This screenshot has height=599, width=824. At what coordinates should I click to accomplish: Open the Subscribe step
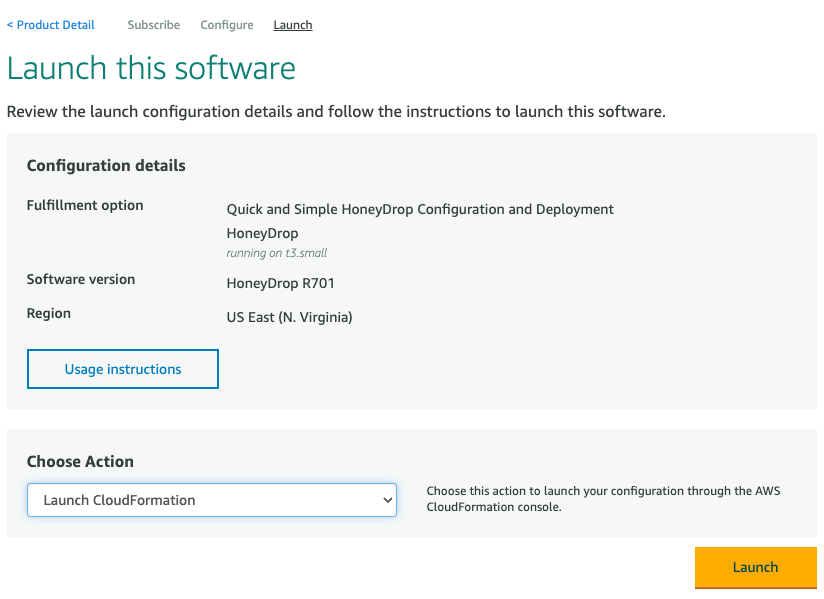point(153,25)
